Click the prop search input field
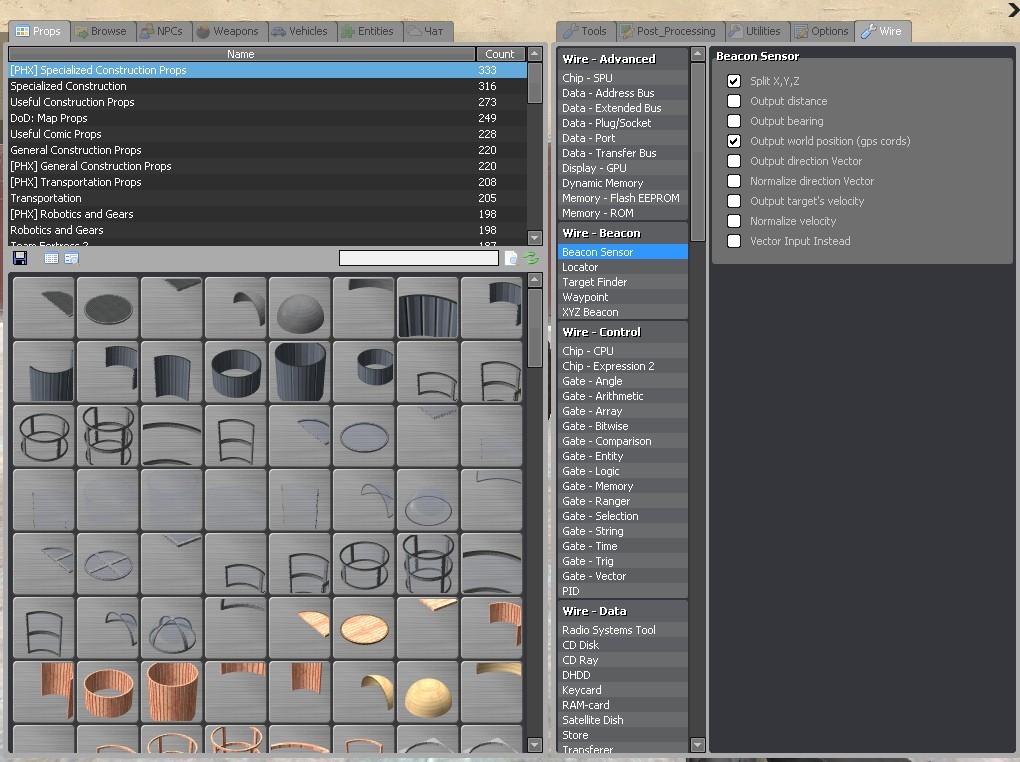Image resolution: width=1020 pixels, height=762 pixels. [418, 258]
